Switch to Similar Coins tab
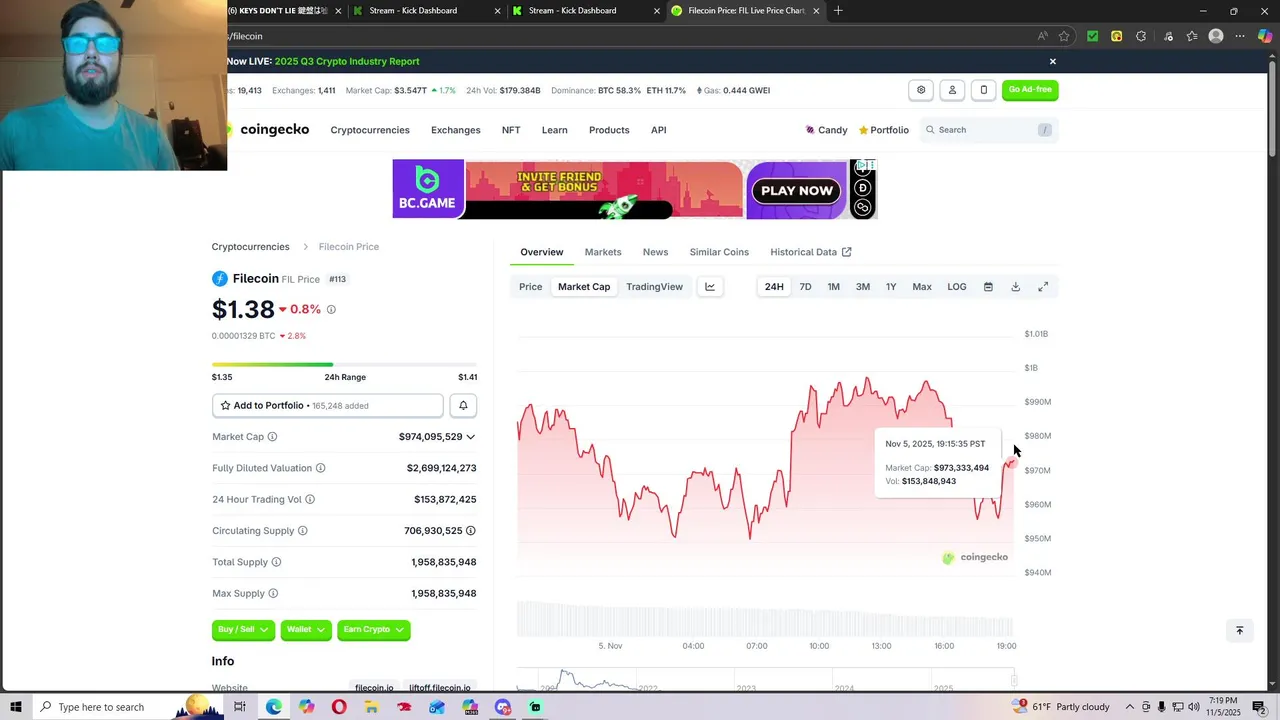Image resolution: width=1280 pixels, height=720 pixels. click(719, 252)
